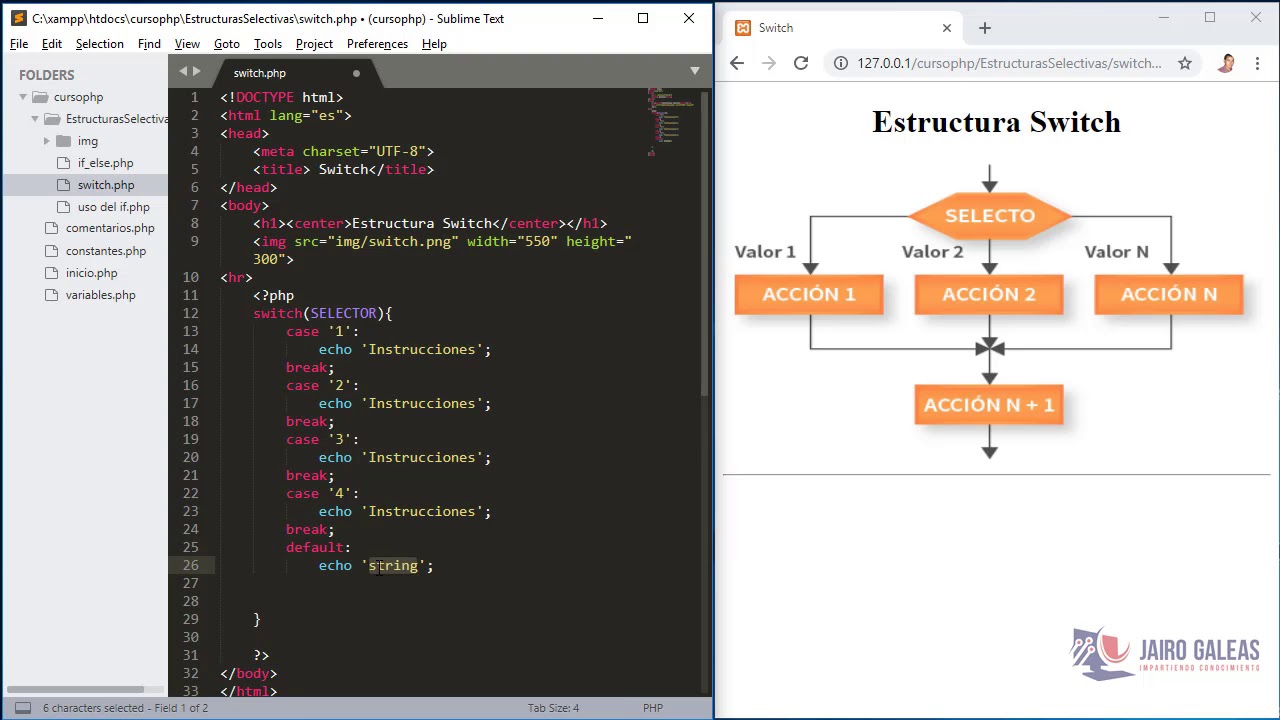Click the Sublime Text title bar icon
Viewport: 1280px width, 720px height.
(18, 18)
